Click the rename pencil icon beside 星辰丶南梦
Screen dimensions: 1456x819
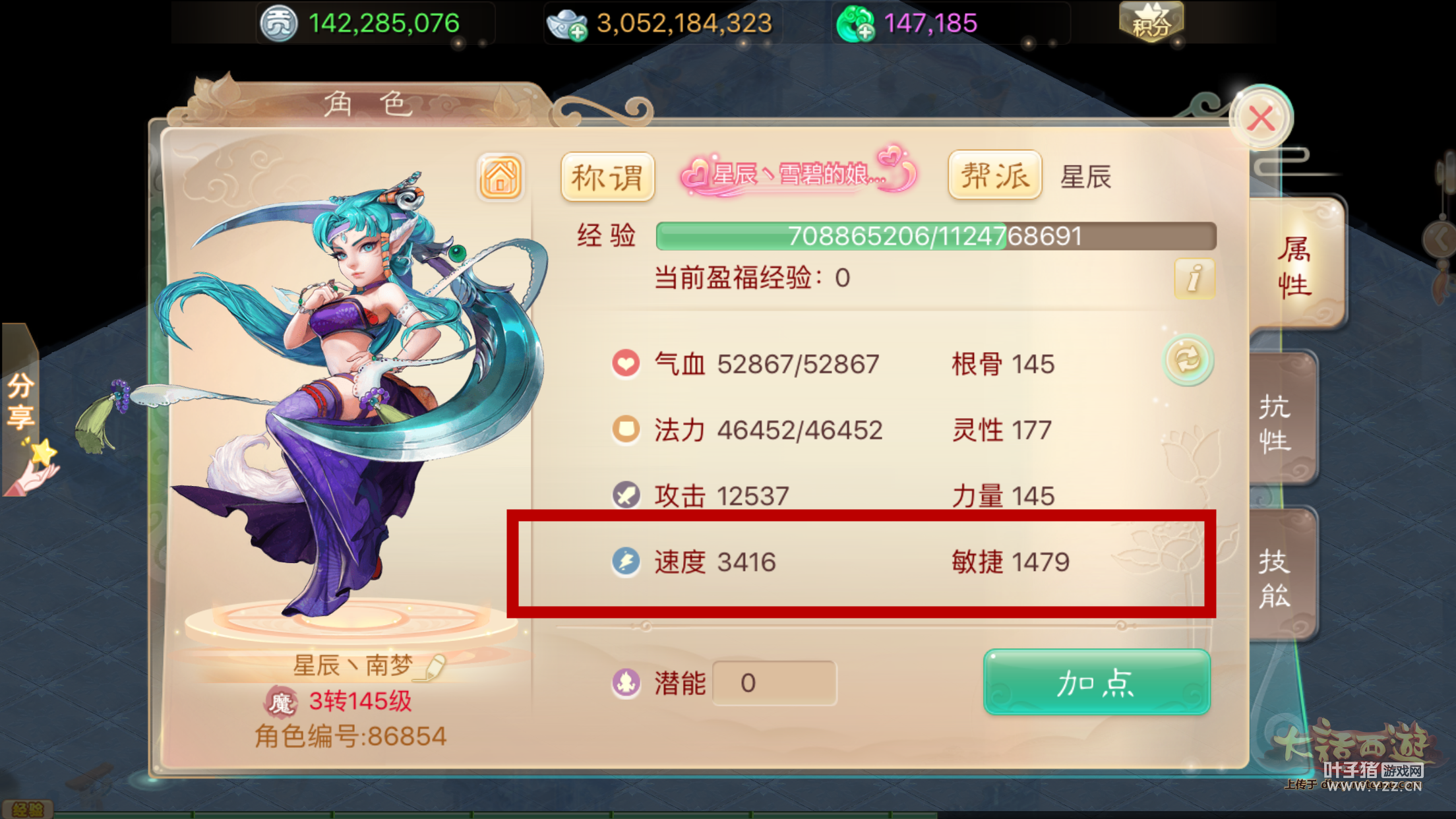coord(433,667)
